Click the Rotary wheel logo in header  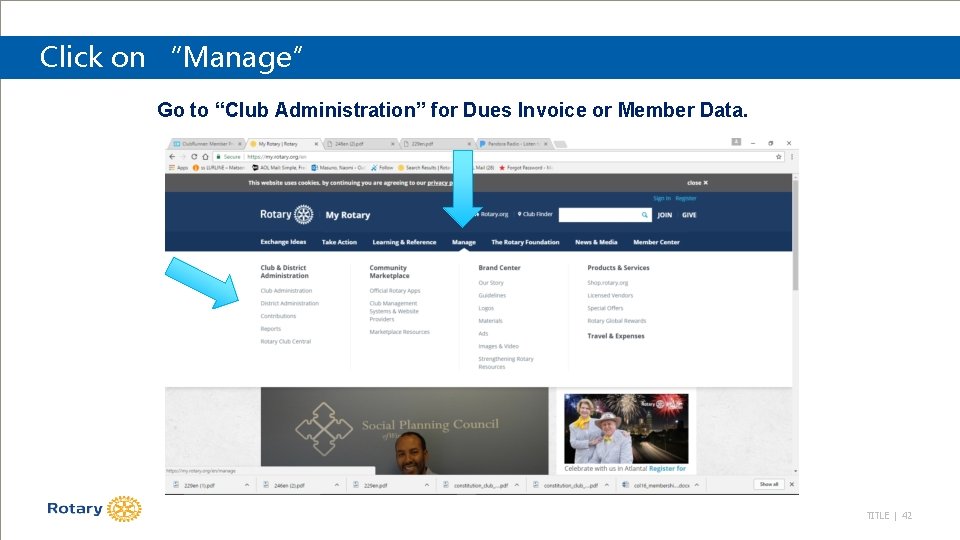(x=304, y=215)
